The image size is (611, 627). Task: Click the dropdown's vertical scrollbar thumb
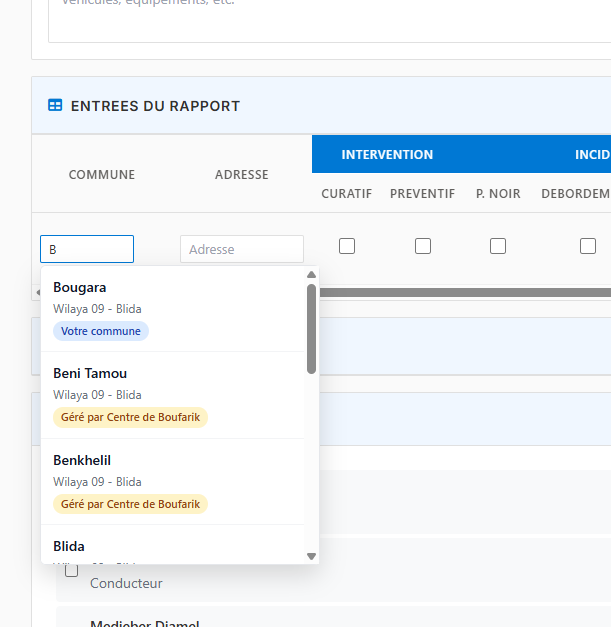[x=311, y=330]
